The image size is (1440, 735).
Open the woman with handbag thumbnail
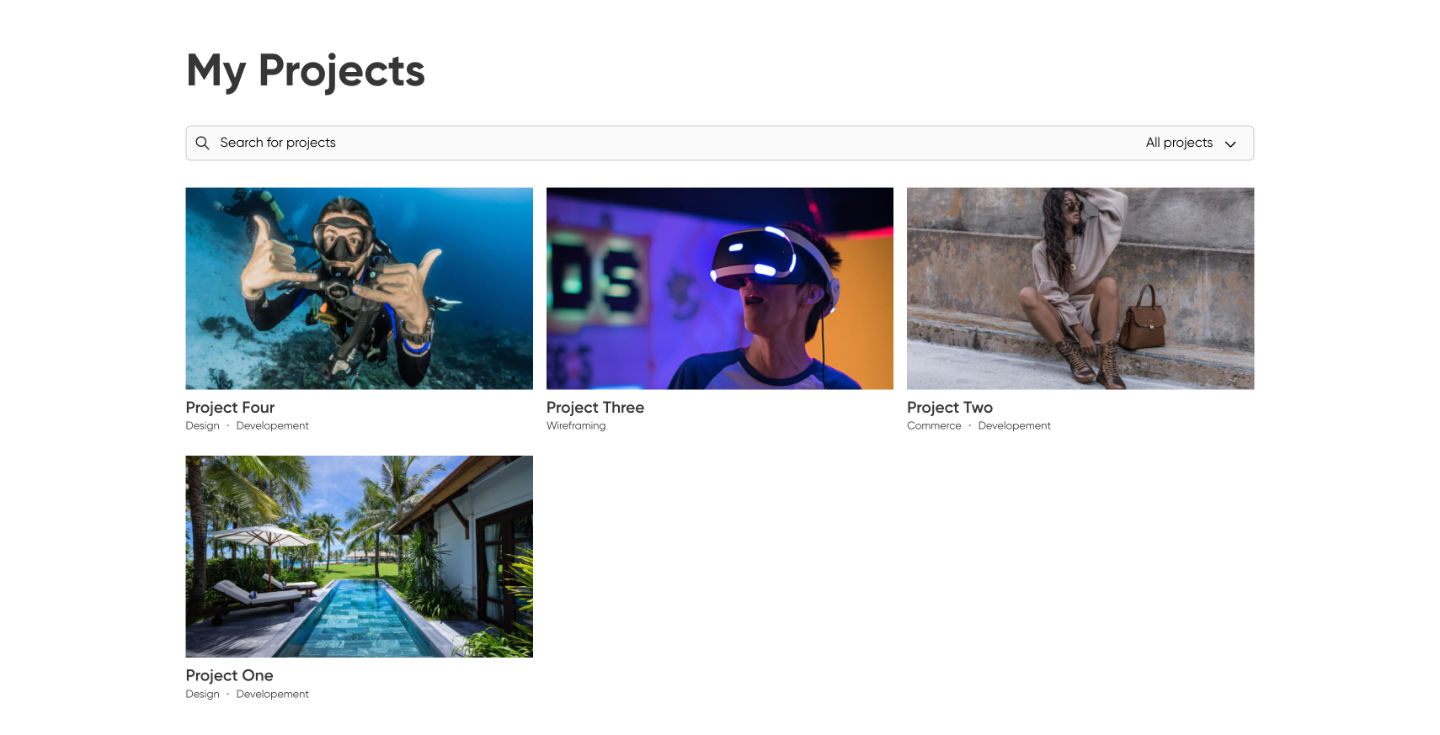pyautogui.click(x=1080, y=288)
